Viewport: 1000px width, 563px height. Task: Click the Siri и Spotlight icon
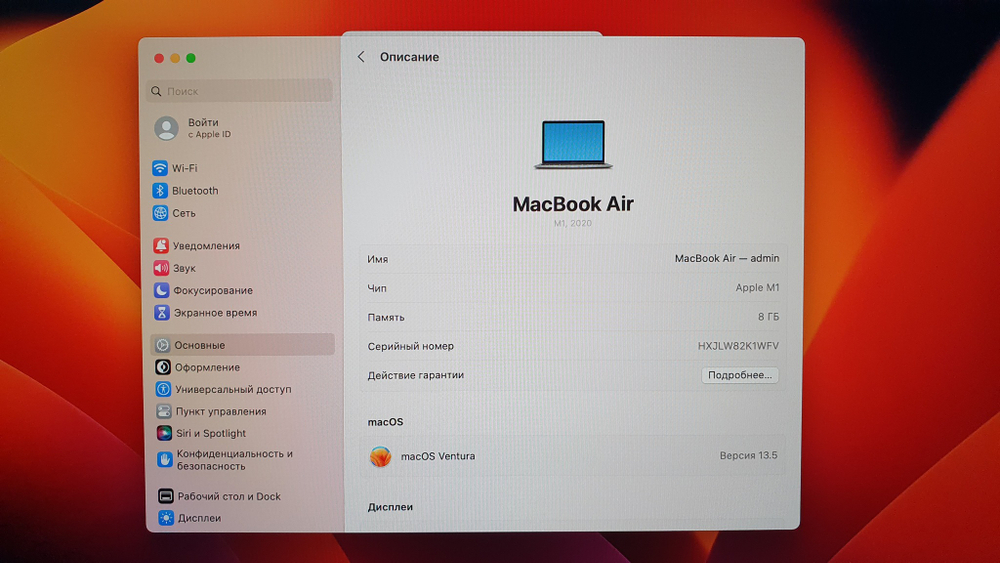click(164, 433)
